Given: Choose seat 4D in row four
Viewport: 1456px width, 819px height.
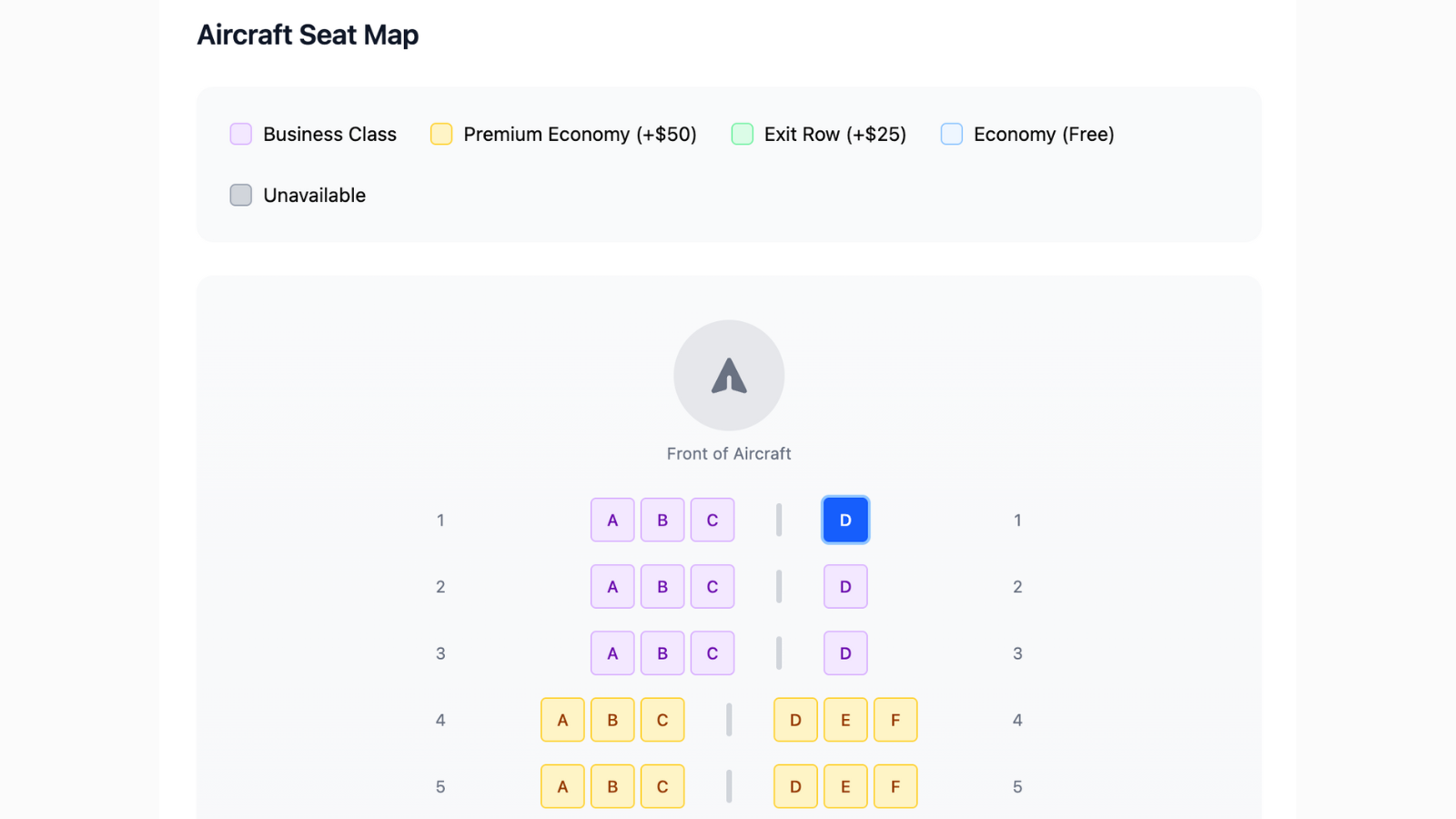Looking at the screenshot, I should point(795,719).
